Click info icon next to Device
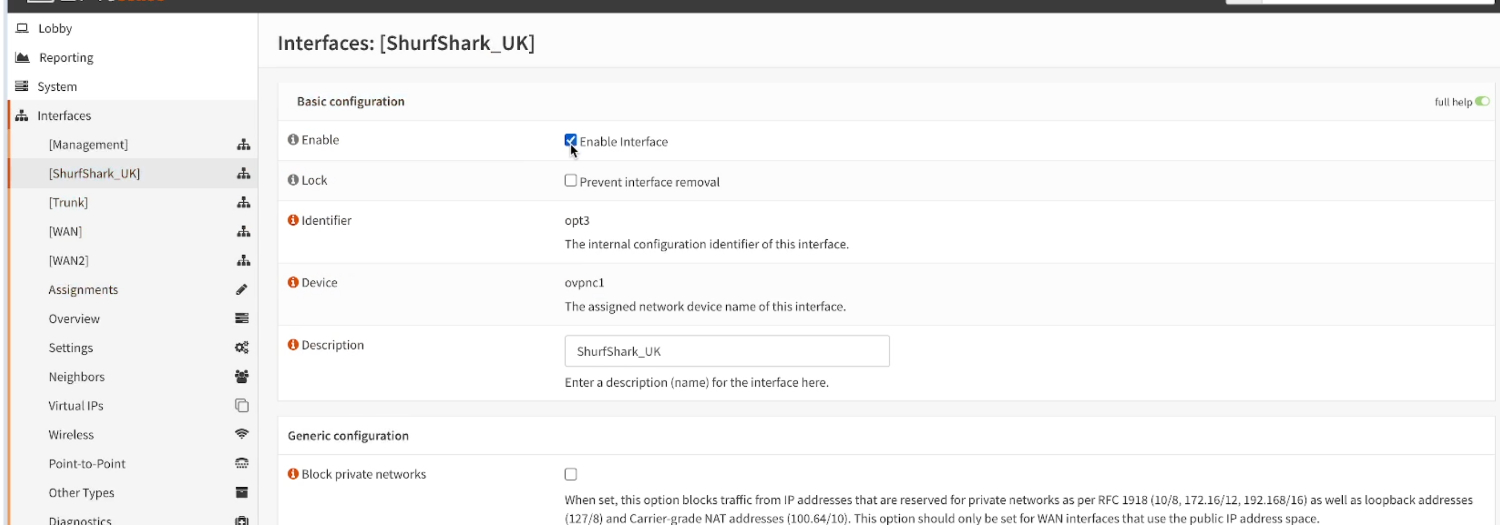Image resolution: width=1500 pixels, height=525 pixels. coord(293,282)
